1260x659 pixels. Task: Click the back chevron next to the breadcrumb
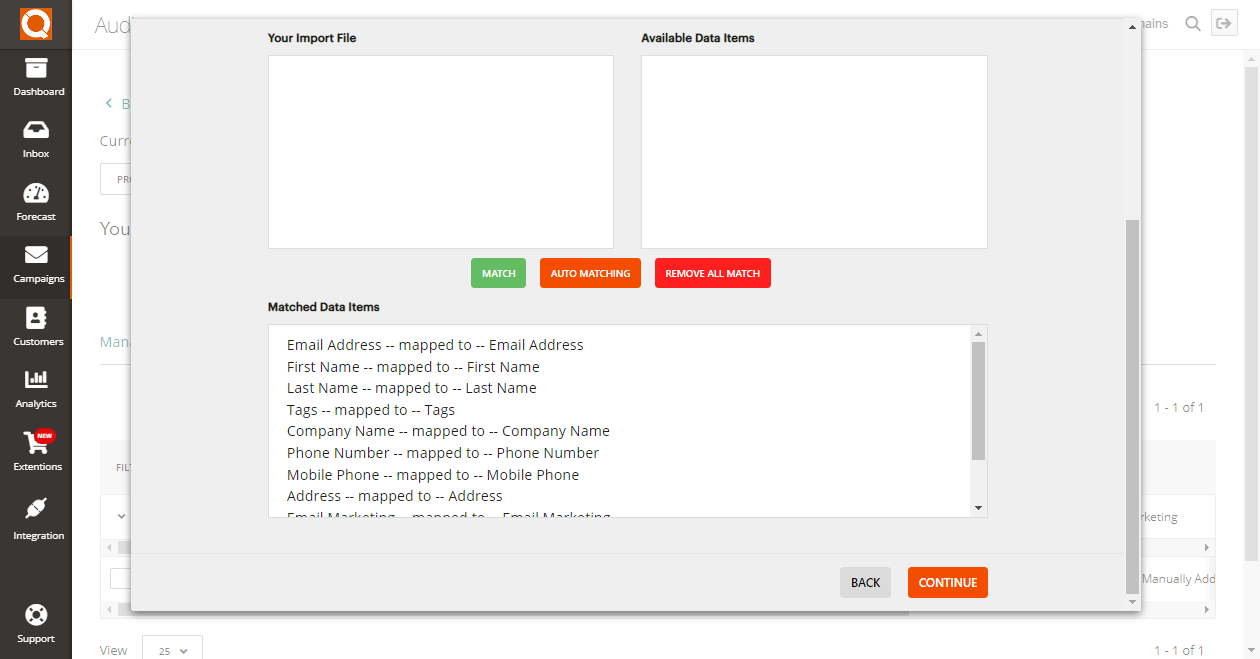click(108, 103)
